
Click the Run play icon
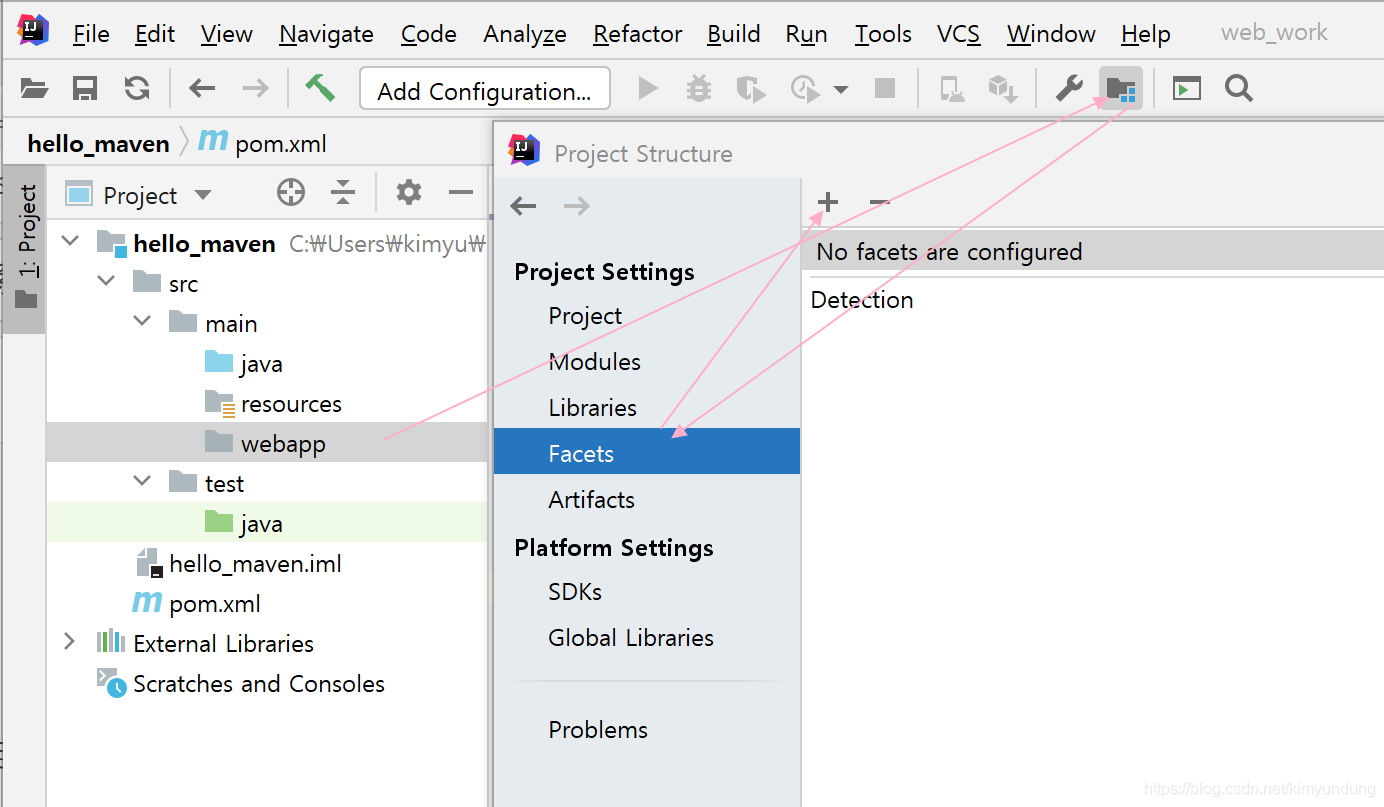(648, 89)
